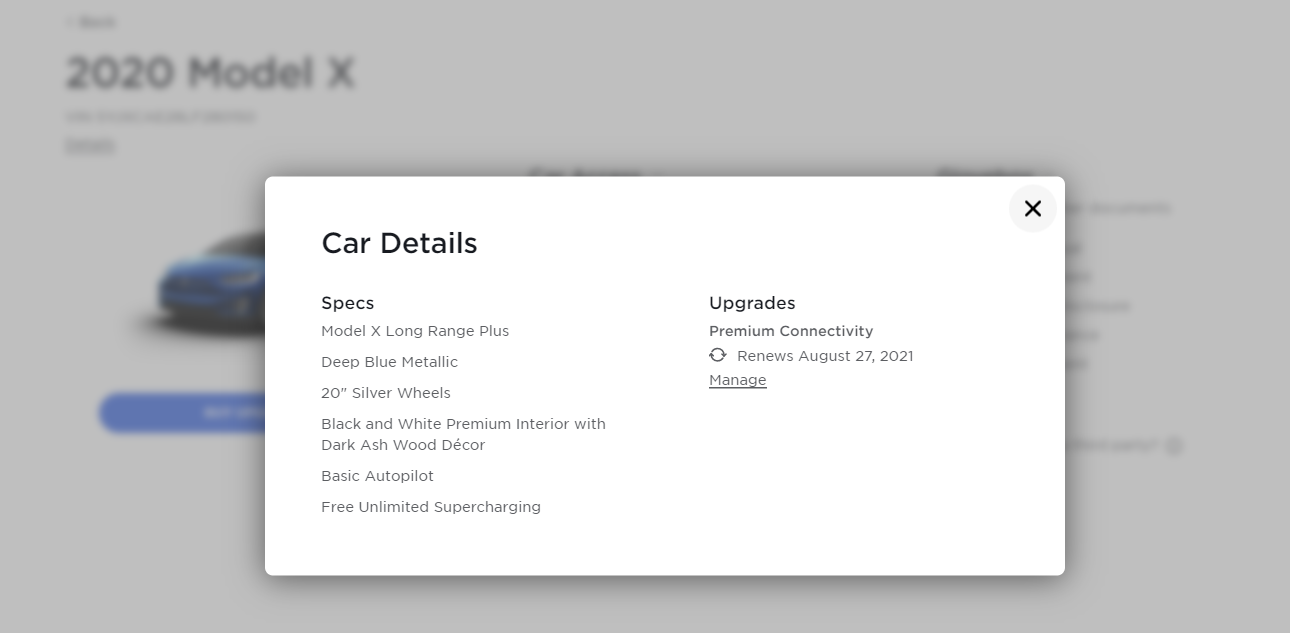The width and height of the screenshot is (1290, 633).
Task: Close the Car Details dialog
Action: [x=1032, y=208]
